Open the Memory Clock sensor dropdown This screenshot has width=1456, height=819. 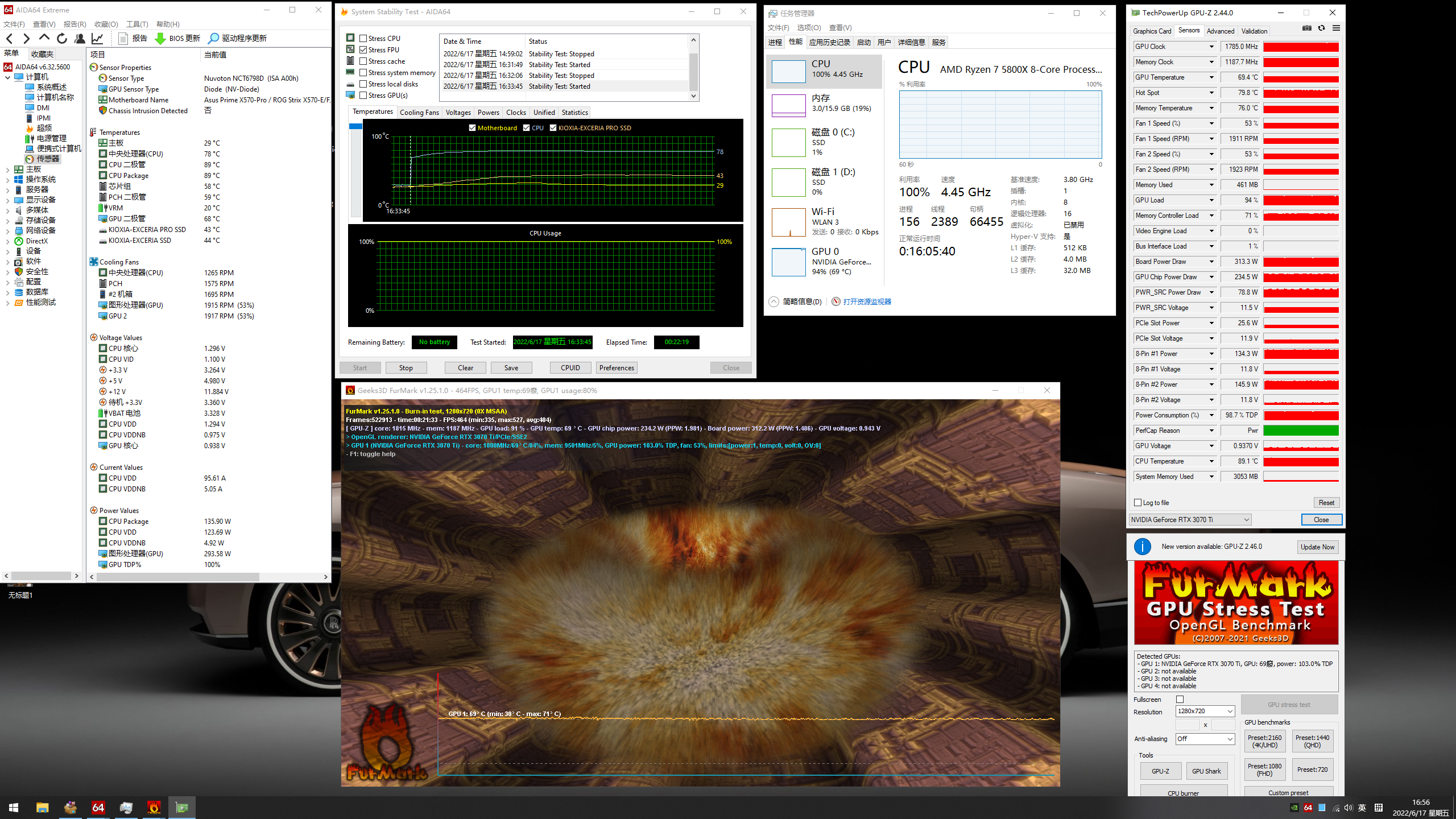[x=1211, y=62]
